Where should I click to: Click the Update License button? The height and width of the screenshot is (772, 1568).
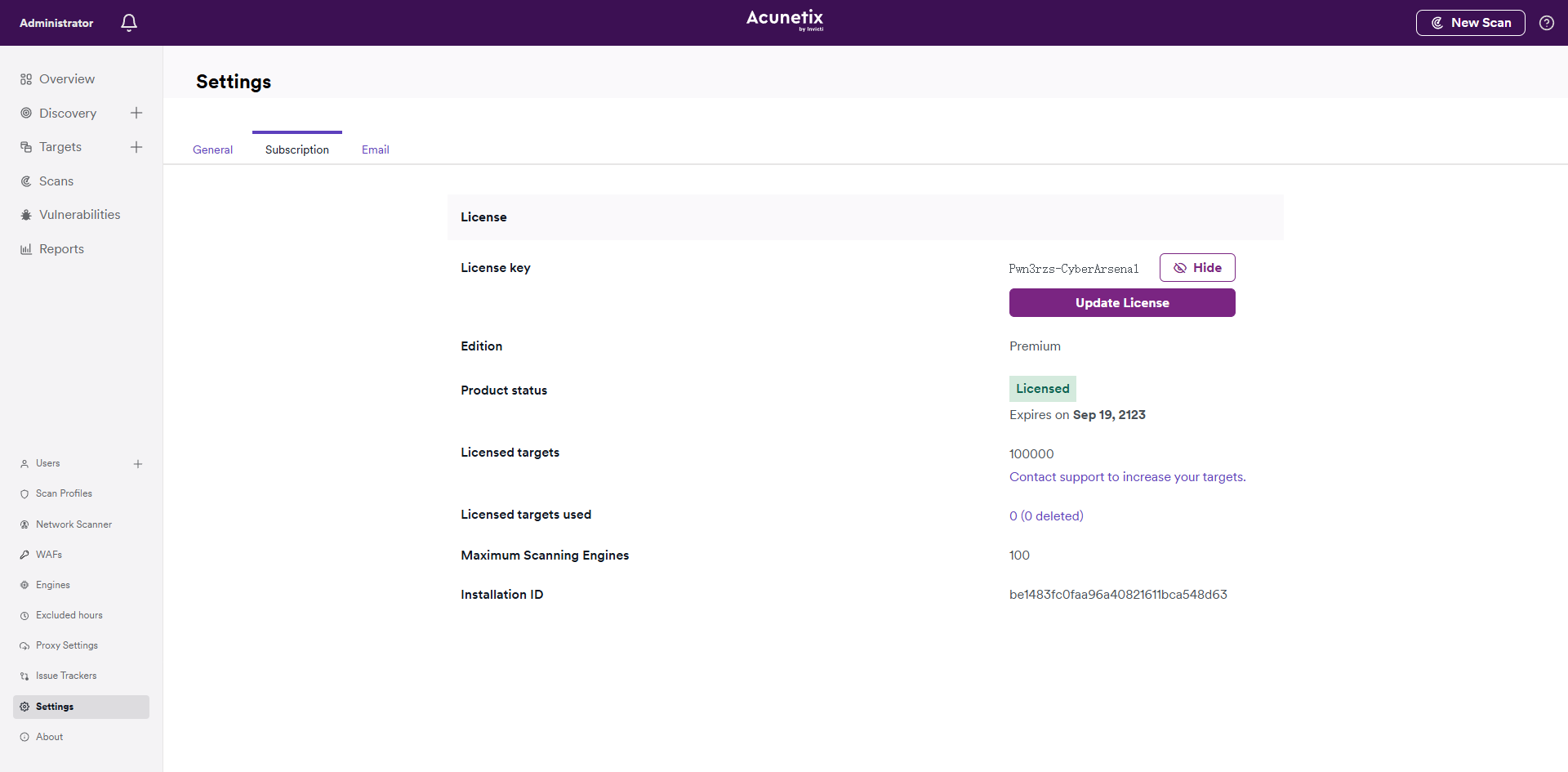click(1122, 303)
